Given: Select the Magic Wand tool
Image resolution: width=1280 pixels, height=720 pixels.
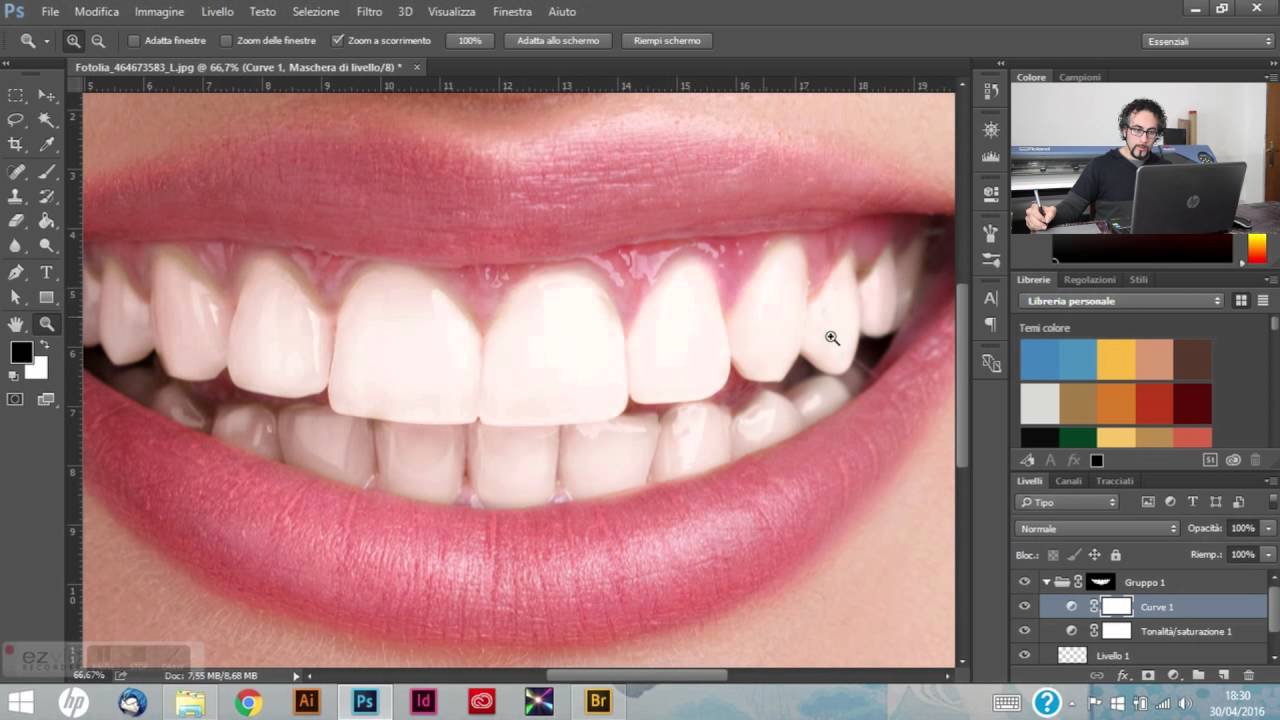Looking at the screenshot, I should [47, 120].
